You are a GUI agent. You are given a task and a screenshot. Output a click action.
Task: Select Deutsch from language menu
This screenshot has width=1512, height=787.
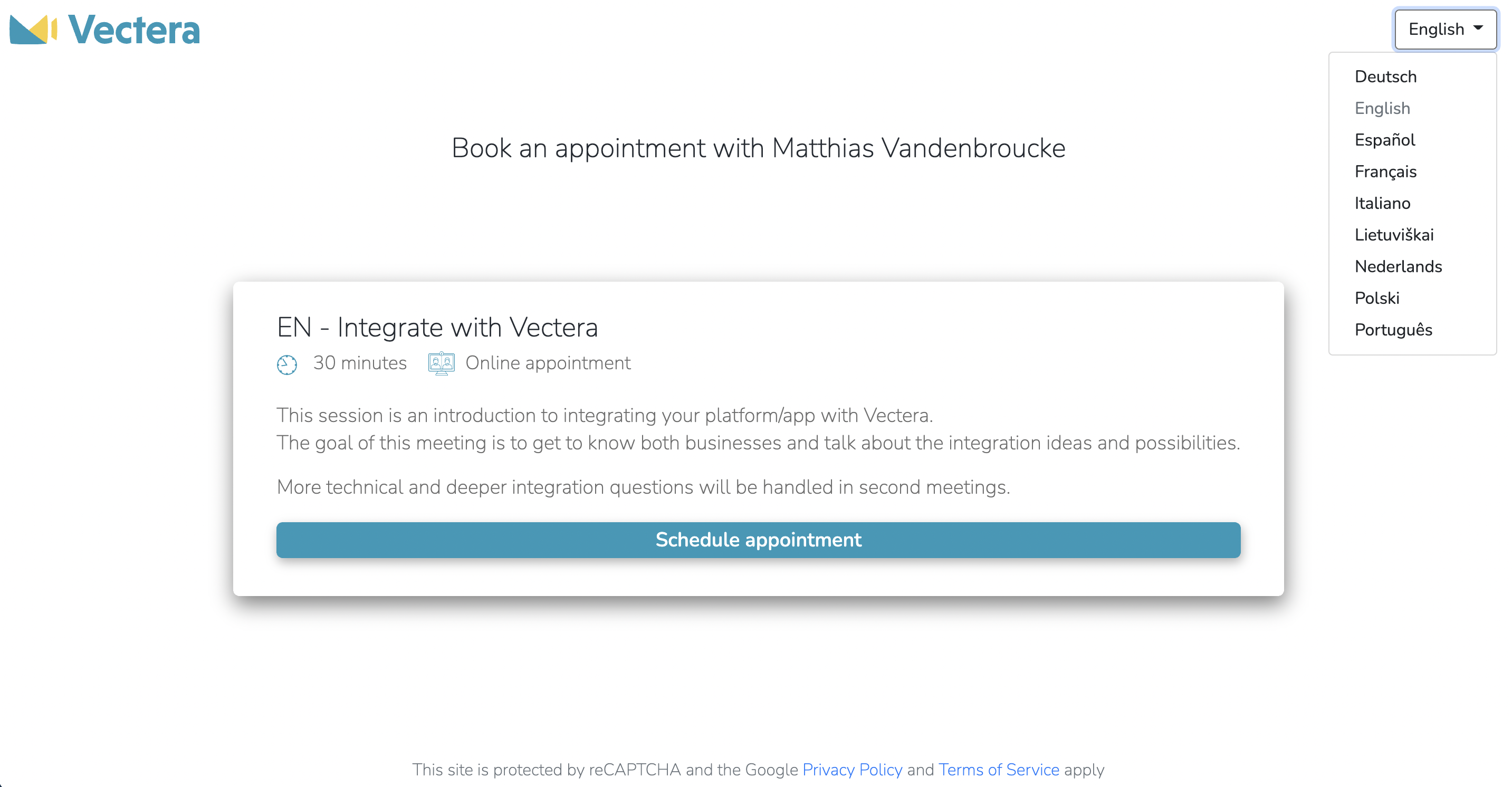coord(1385,77)
